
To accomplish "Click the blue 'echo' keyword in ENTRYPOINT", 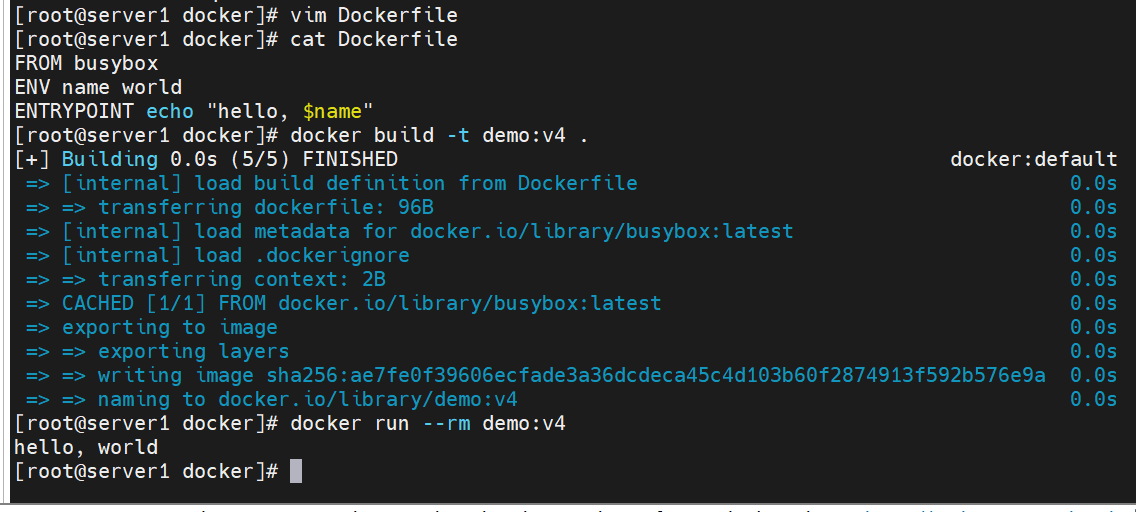I will 170,112.
